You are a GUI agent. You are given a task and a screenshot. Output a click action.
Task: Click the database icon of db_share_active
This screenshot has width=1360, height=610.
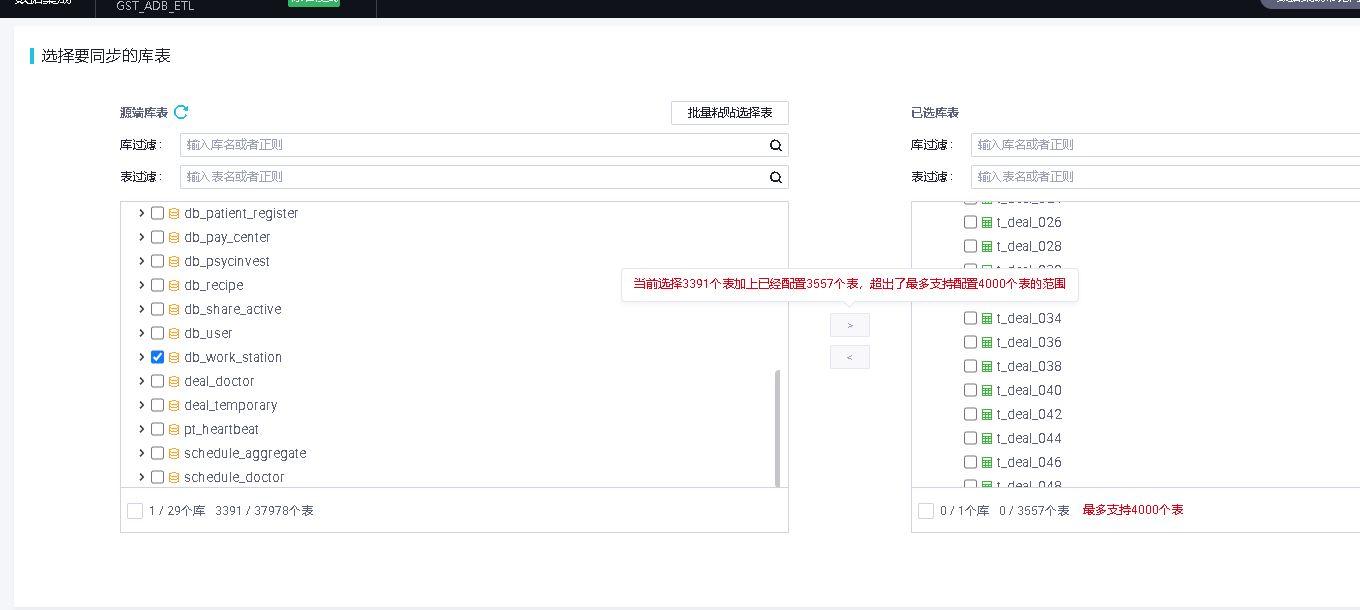(174, 309)
